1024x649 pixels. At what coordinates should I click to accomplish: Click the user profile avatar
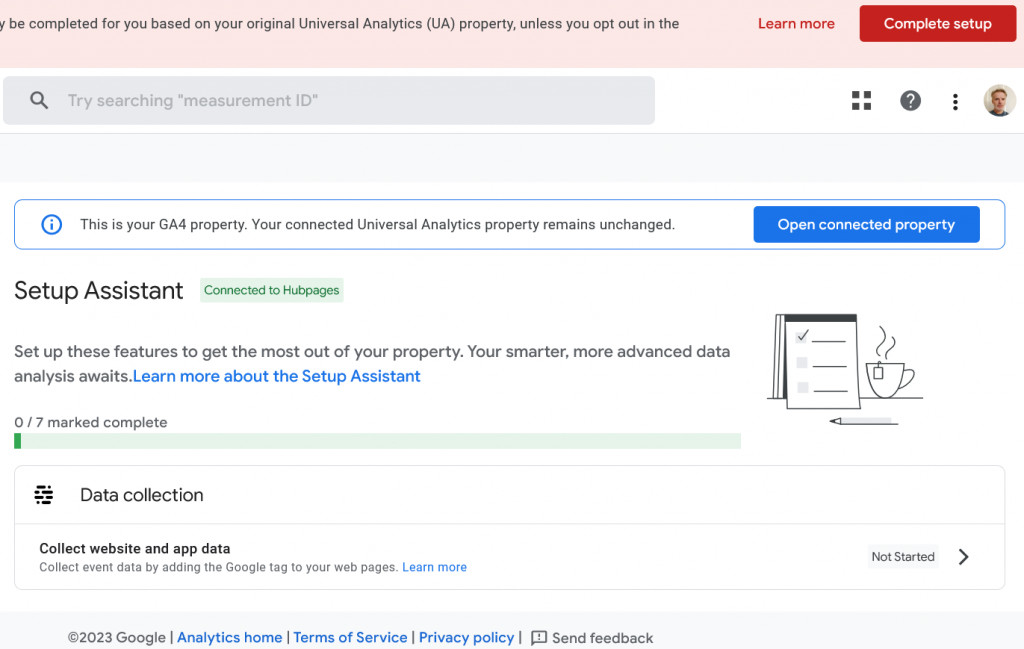(x=999, y=101)
